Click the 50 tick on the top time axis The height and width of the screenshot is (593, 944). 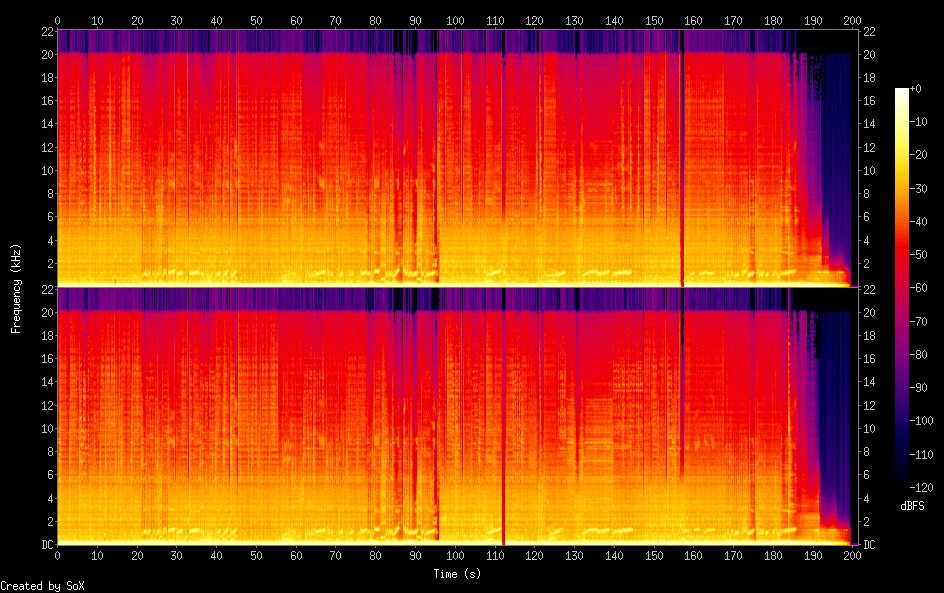tap(256, 20)
